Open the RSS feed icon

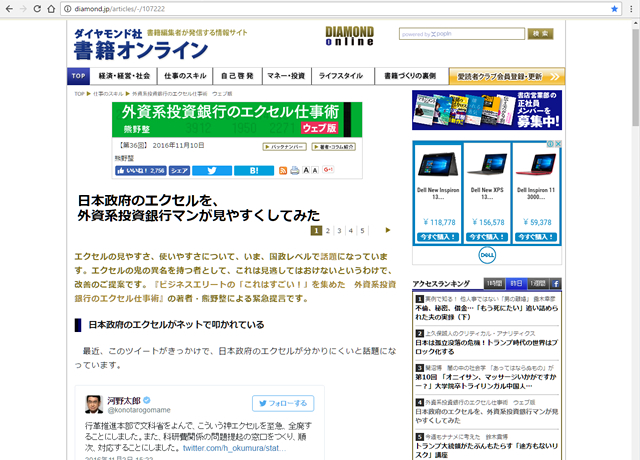click(x=283, y=171)
